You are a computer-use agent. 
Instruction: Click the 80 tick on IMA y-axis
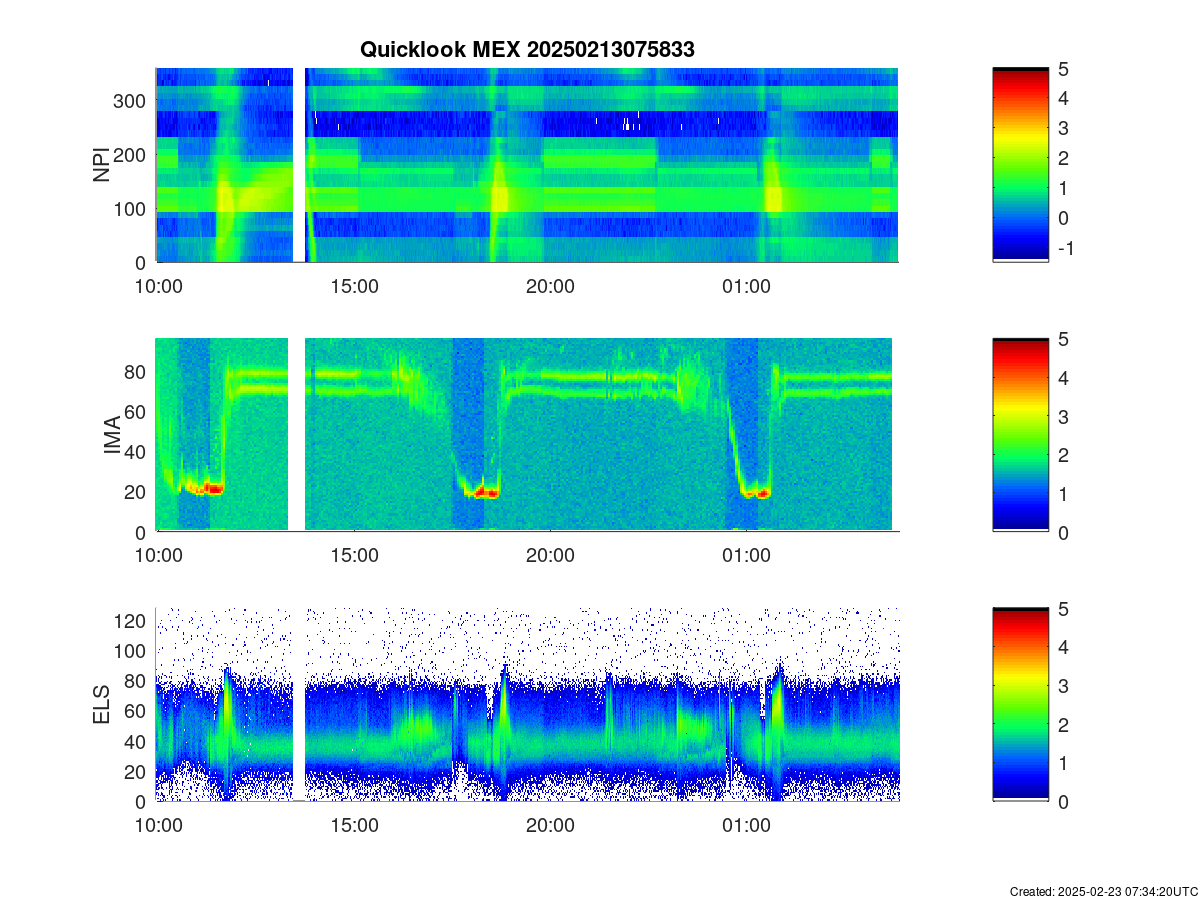(137, 372)
